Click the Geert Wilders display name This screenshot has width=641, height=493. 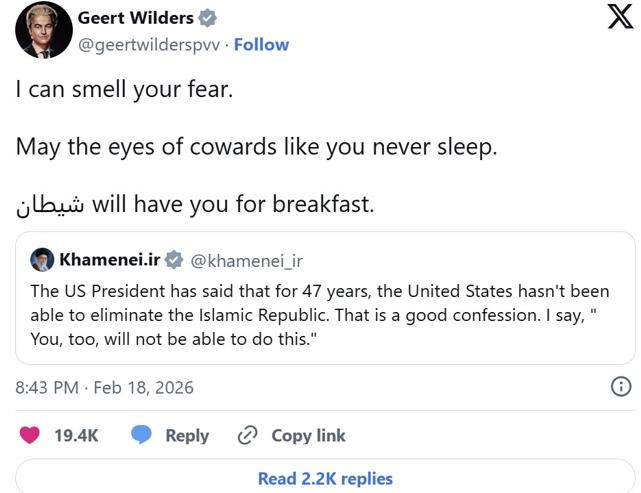(136, 19)
